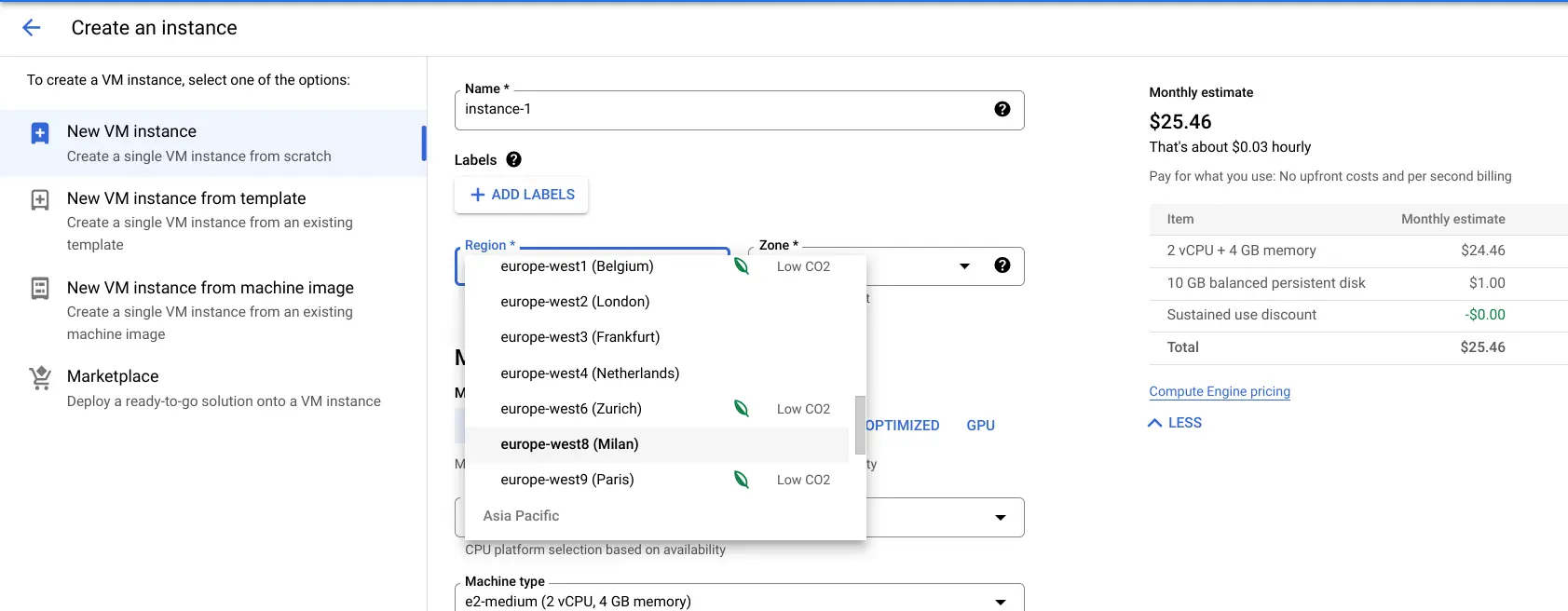Click the Low CO2 label for Zurich
Image resolution: width=1568 pixels, height=611 pixels.
pos(803,409)
